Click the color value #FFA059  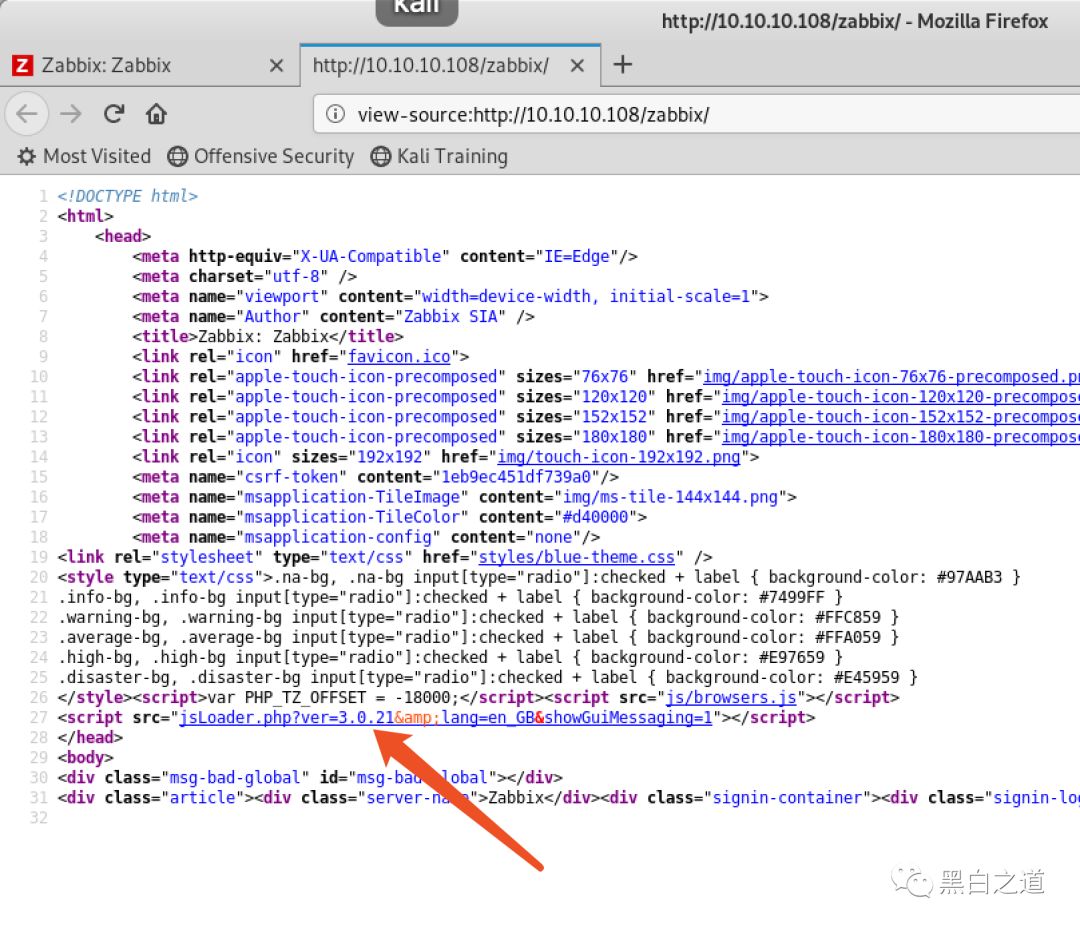(x=847, y=637)
